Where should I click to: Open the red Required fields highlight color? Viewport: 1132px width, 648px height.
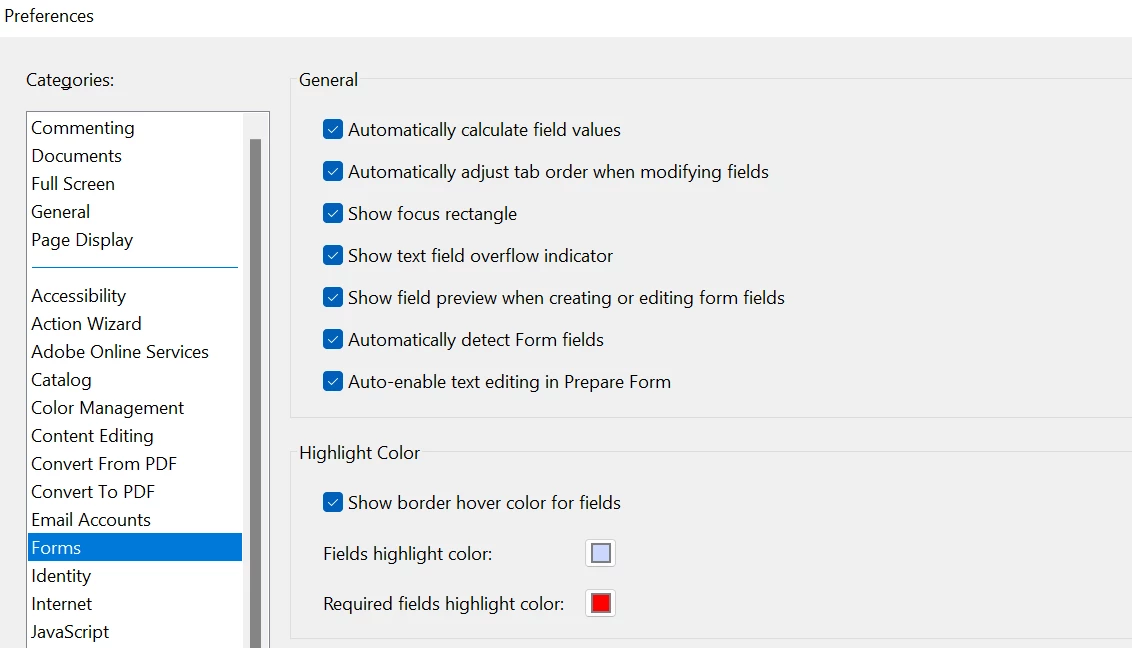click(x=601, y=603)
